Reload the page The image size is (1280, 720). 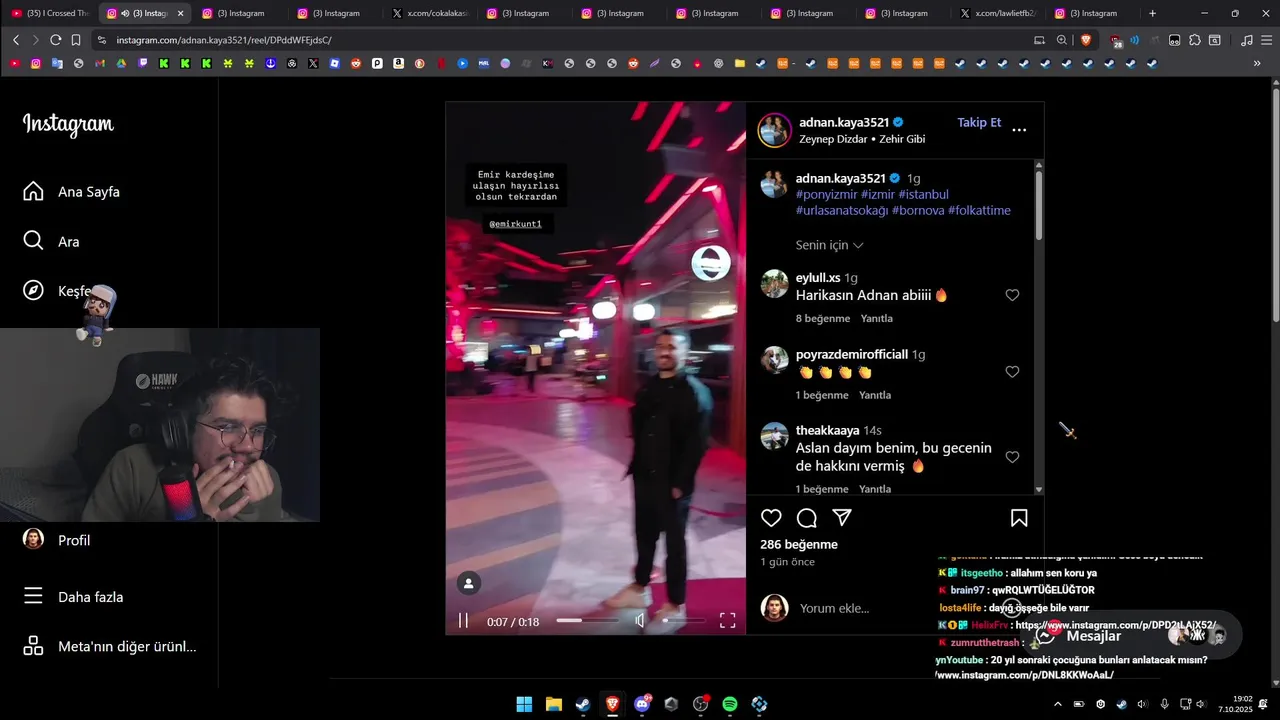[x=56, y=40]
